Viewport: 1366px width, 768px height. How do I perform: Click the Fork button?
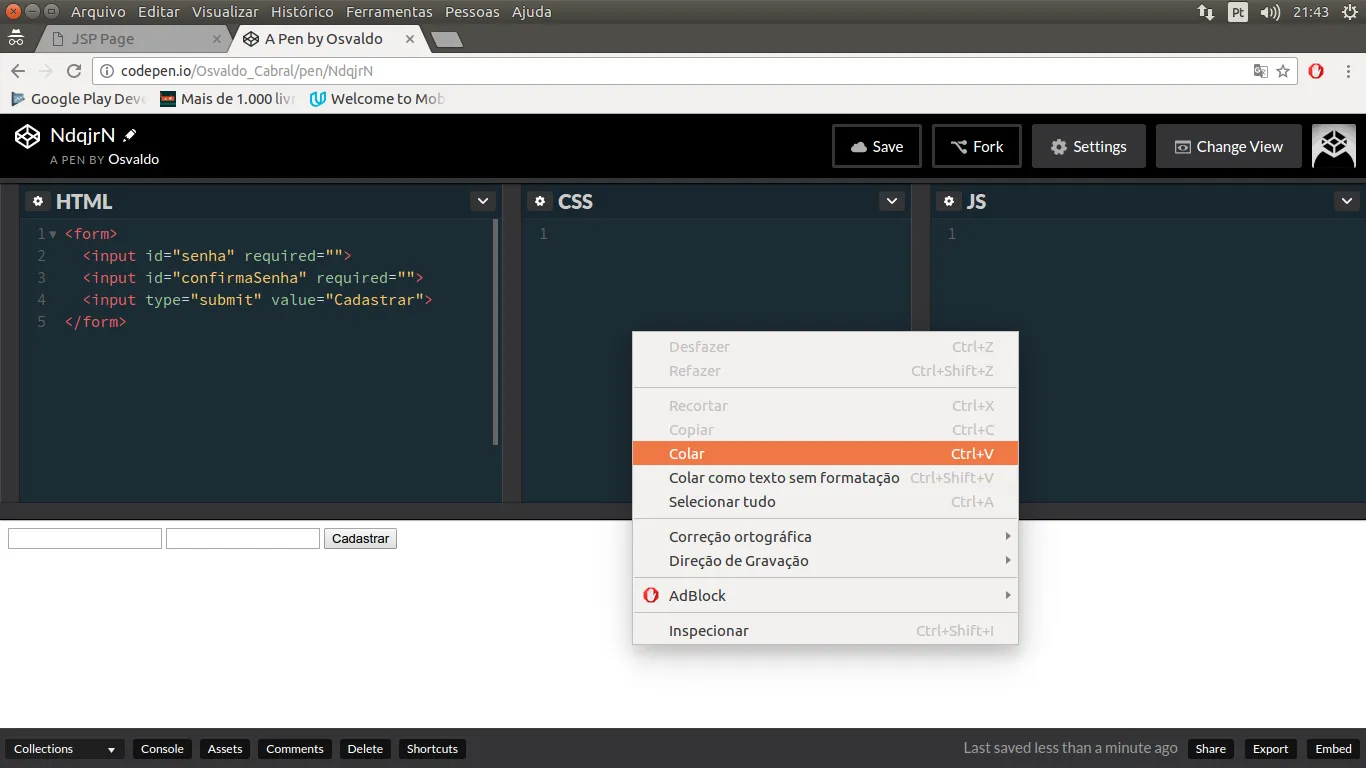click(x=976, y=146)
